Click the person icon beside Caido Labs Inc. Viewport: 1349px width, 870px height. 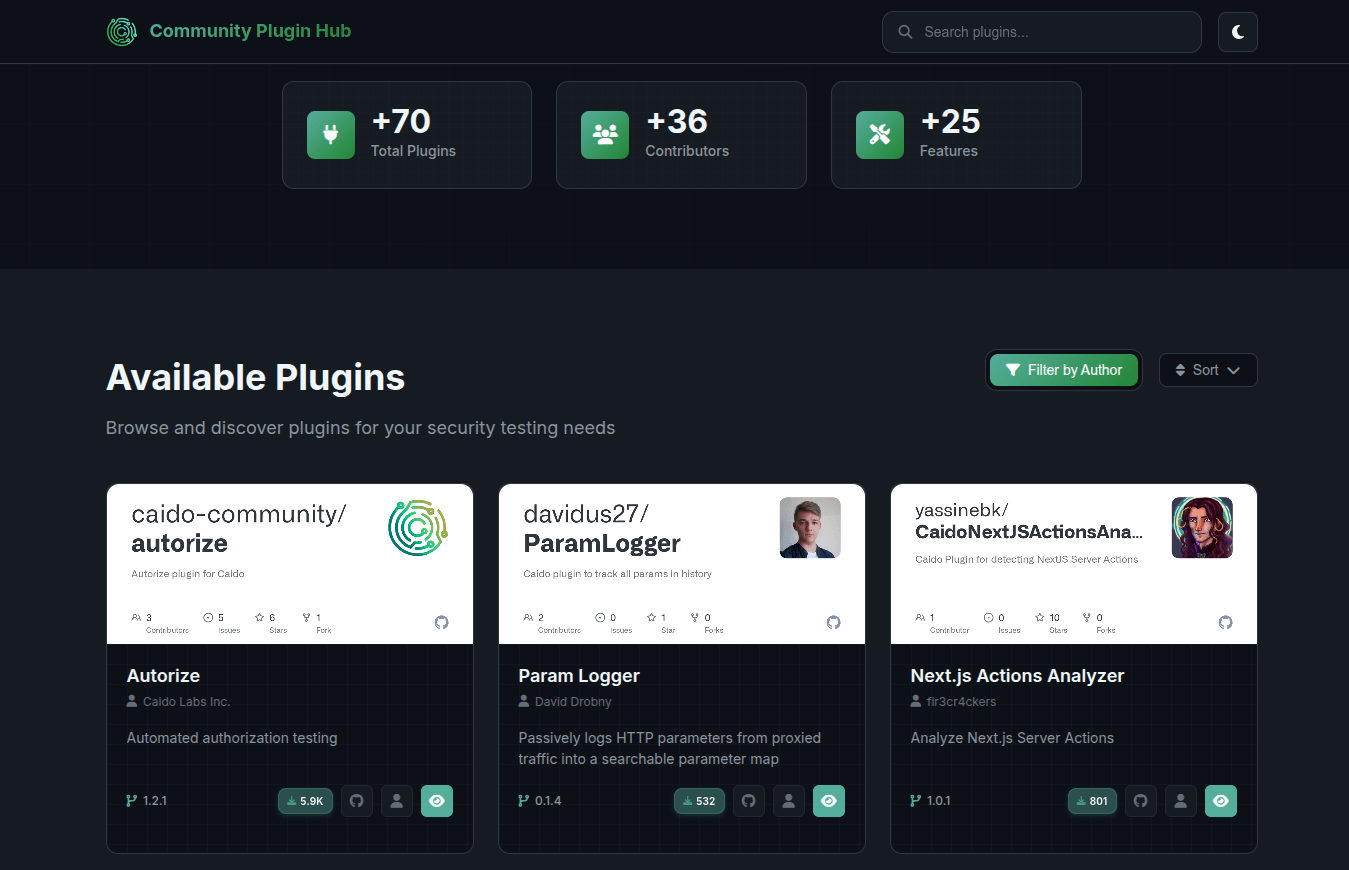click(x=132, y=702)
